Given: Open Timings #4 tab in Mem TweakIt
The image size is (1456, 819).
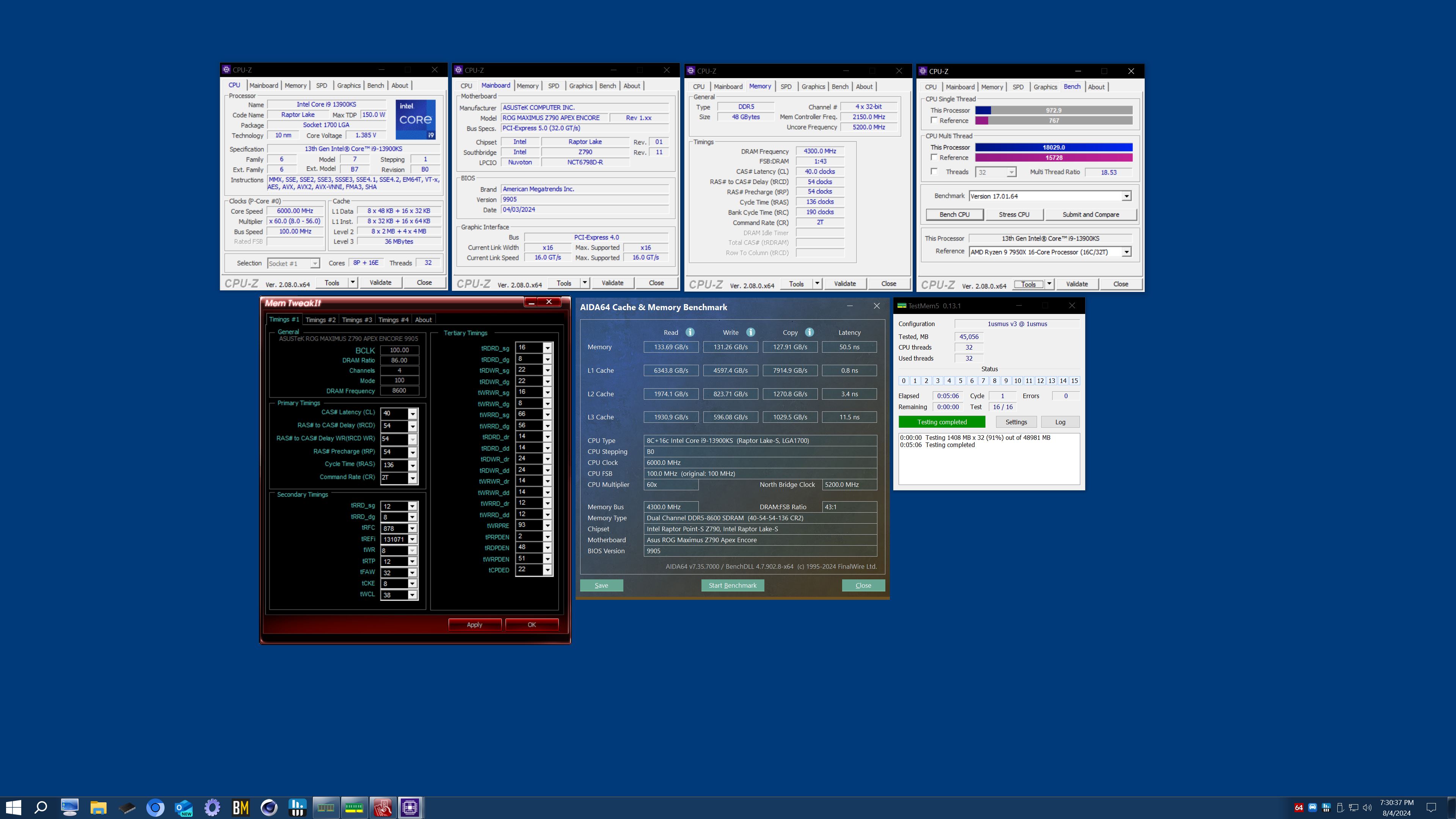Looking at the screenshot, I should (394, 320).
